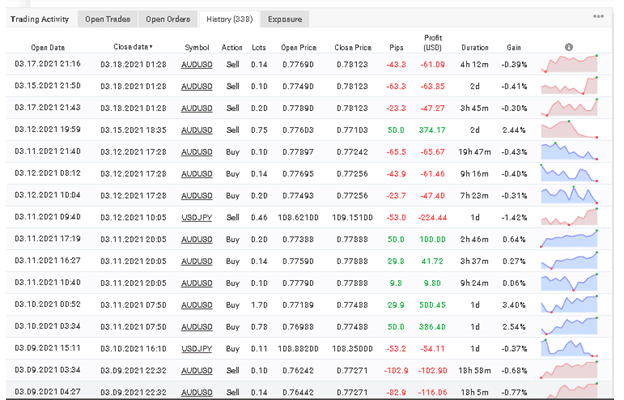624x400 pixels.
Task: View sparkline chart for 374.17 profit trade
Action: (x=569, y=129)
